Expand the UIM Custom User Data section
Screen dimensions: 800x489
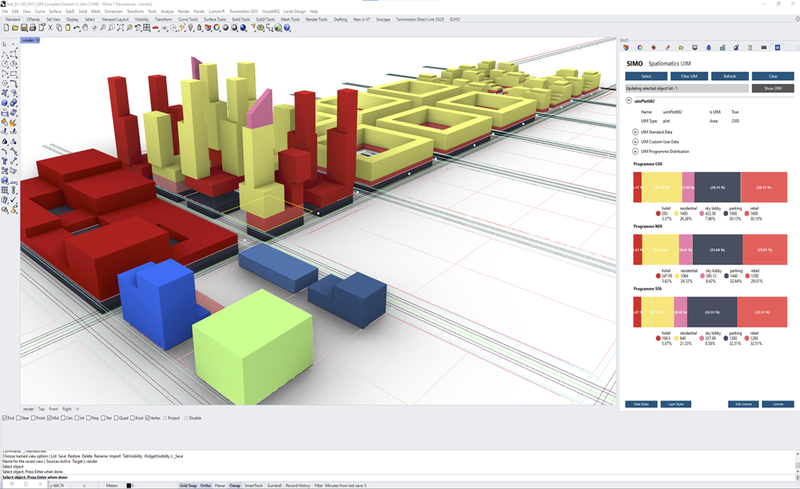[634, 141]
